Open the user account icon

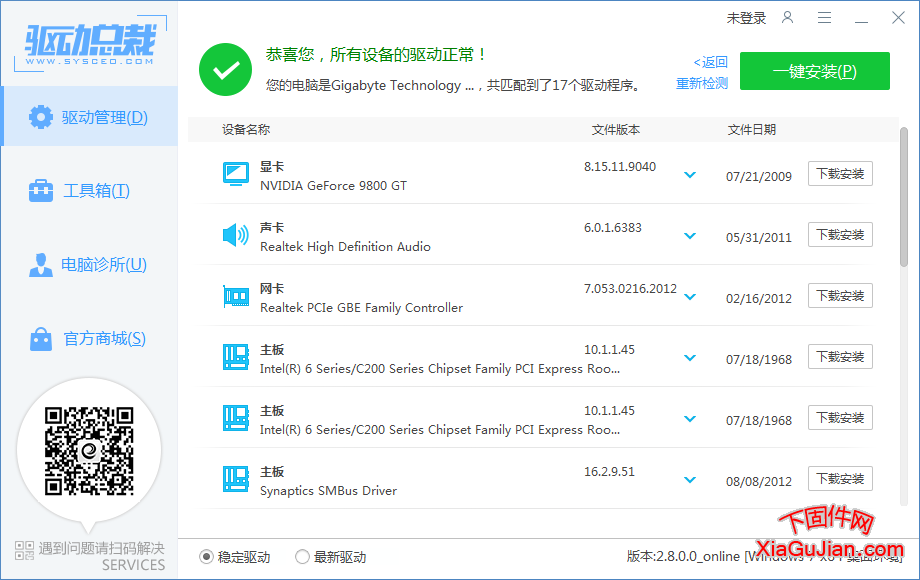[x=787, y=18]
